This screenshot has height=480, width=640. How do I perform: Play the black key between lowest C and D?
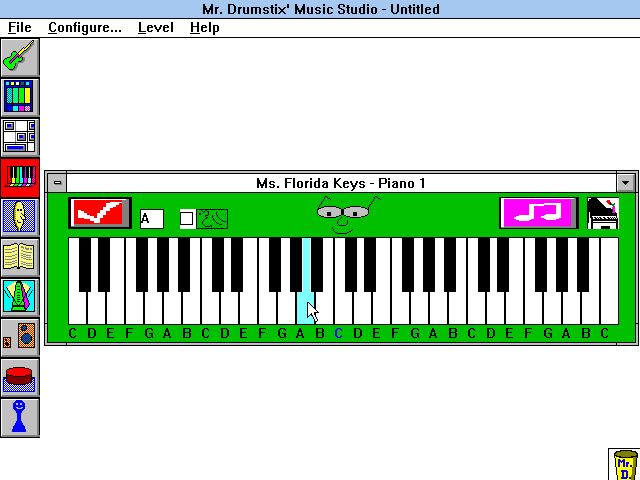85,264
